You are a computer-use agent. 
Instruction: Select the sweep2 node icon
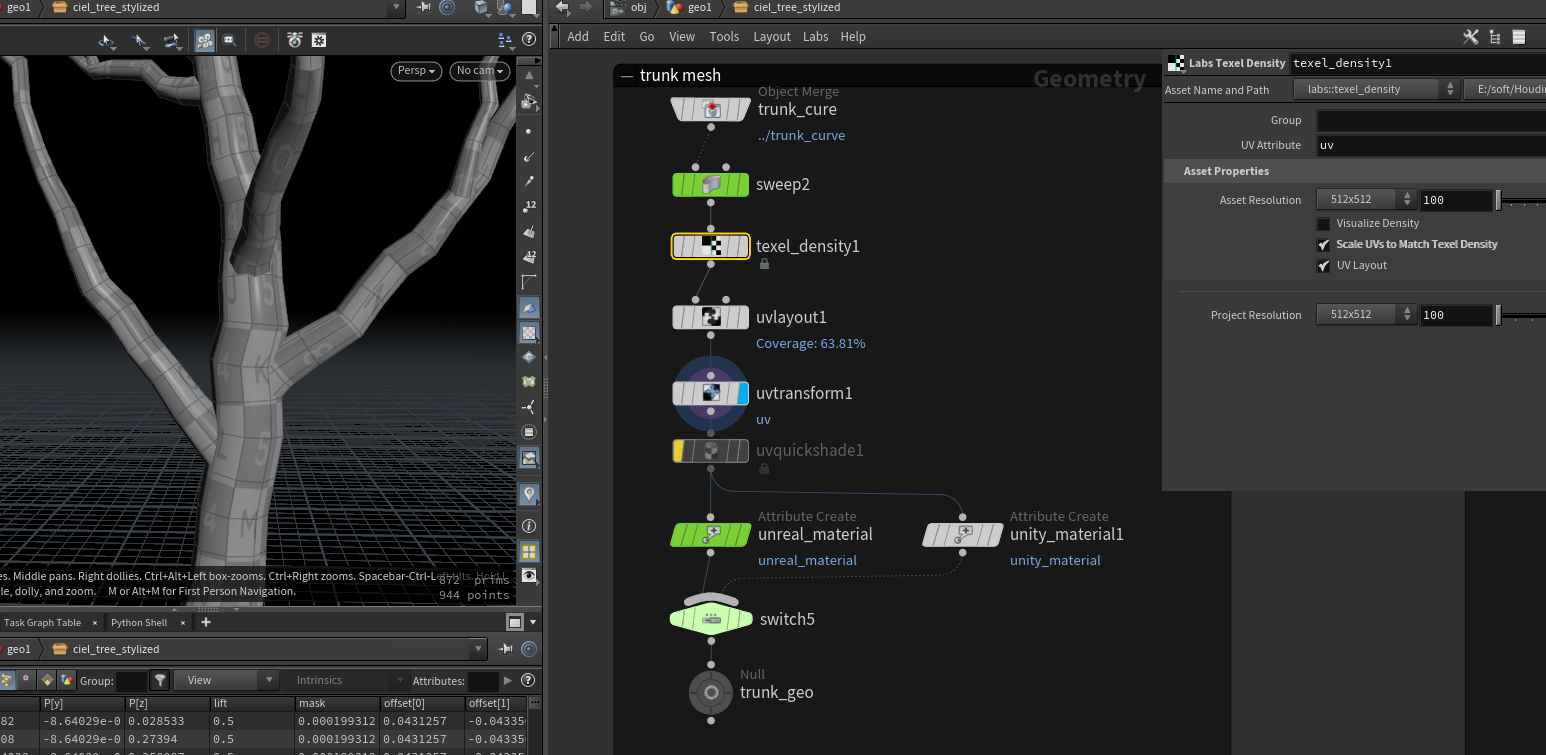click(711, 185)
